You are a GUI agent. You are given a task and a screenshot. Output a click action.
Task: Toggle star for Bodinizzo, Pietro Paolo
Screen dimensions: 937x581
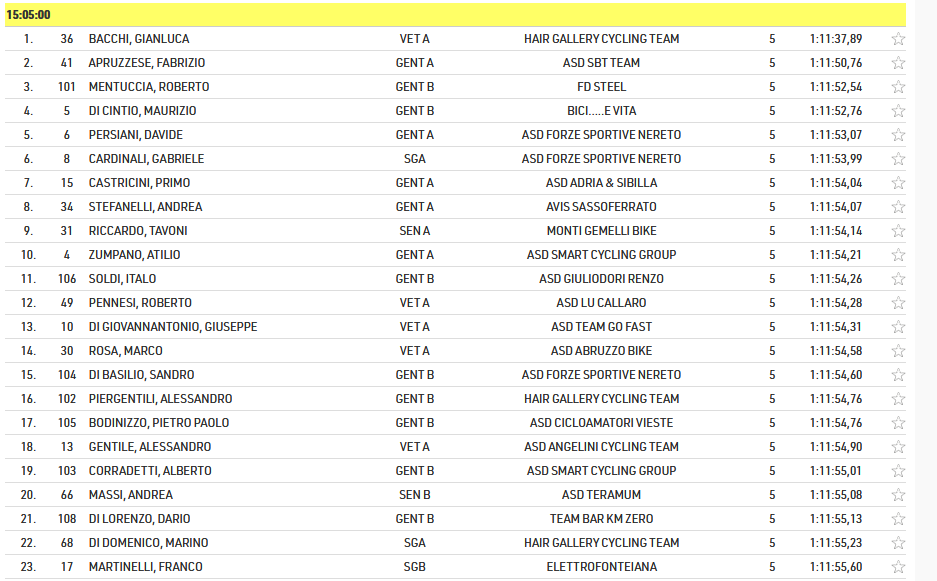pos(898,423)
